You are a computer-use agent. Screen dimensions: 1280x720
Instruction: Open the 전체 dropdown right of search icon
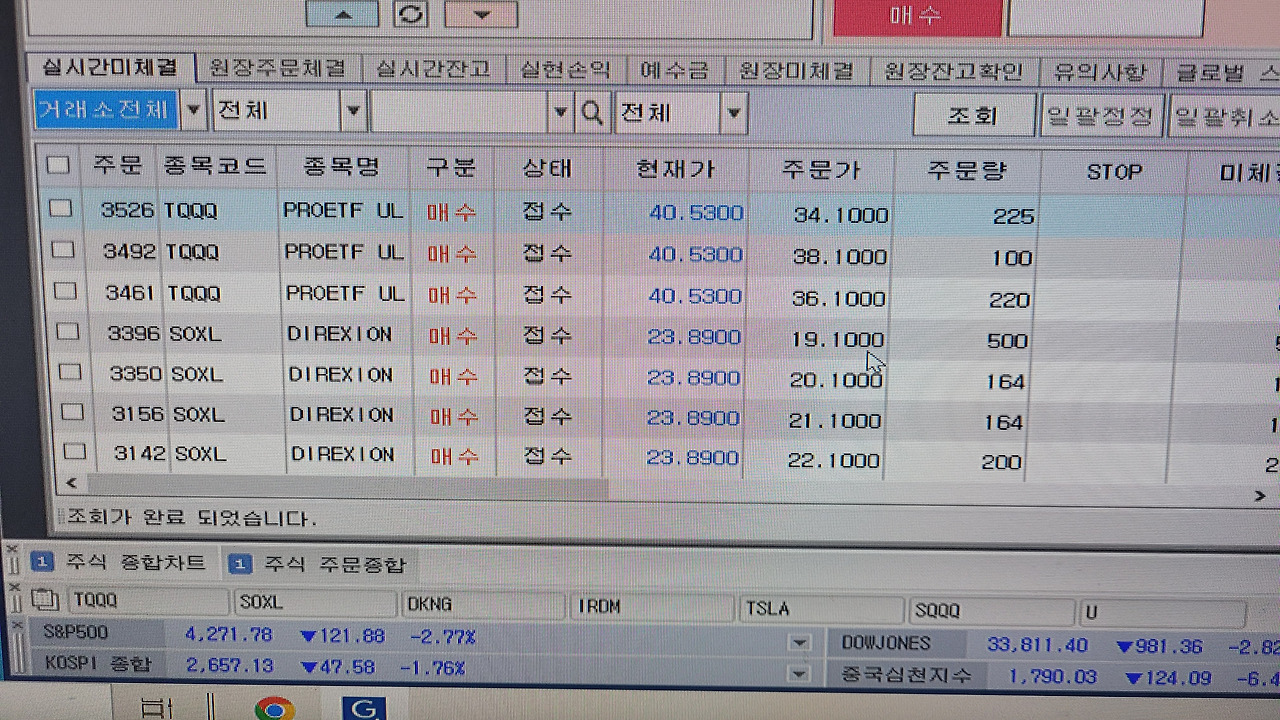[734, 113]
